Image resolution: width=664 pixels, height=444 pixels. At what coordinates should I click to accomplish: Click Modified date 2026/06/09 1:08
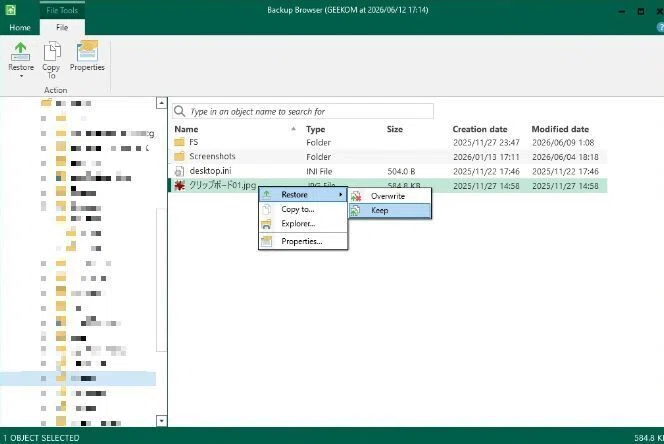point(563,143)
